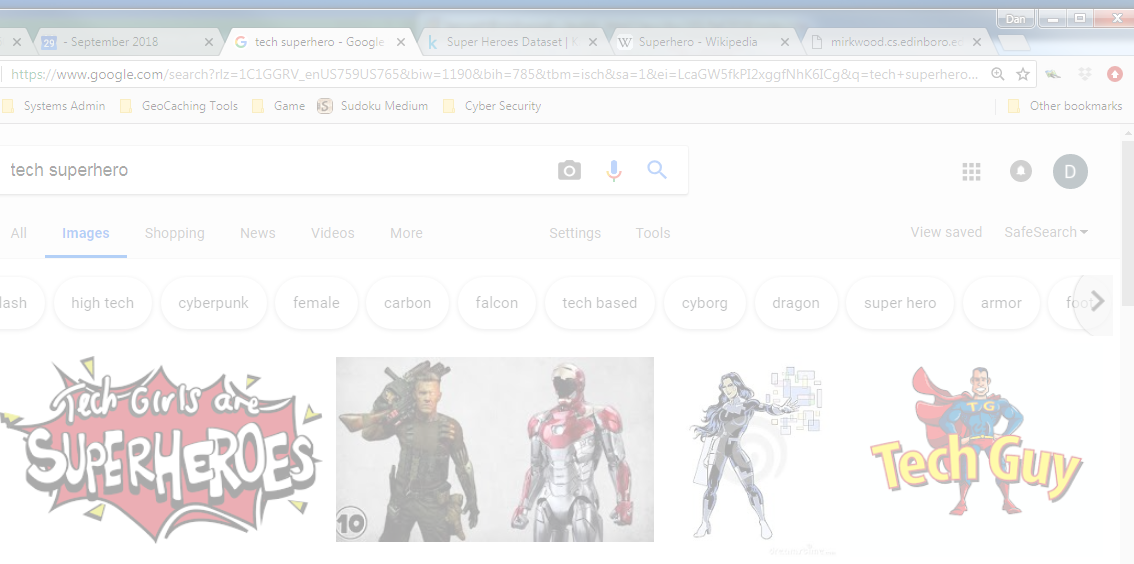This screenshot has height=564, width=1134.
Task: Select the Shopping search tab
Action: click(x=174, y=233)
